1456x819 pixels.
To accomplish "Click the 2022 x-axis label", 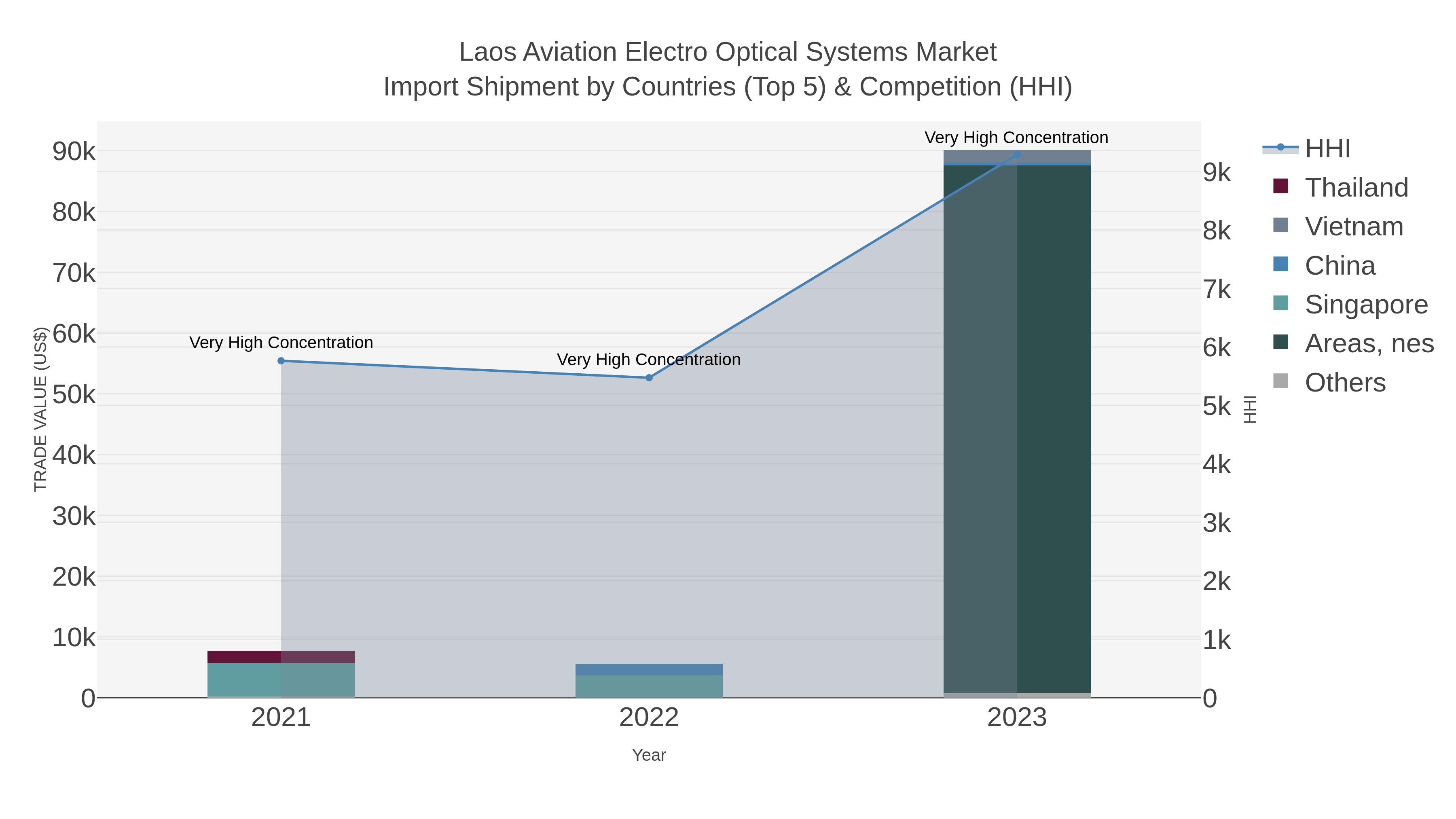I will (x=649, y=718).
